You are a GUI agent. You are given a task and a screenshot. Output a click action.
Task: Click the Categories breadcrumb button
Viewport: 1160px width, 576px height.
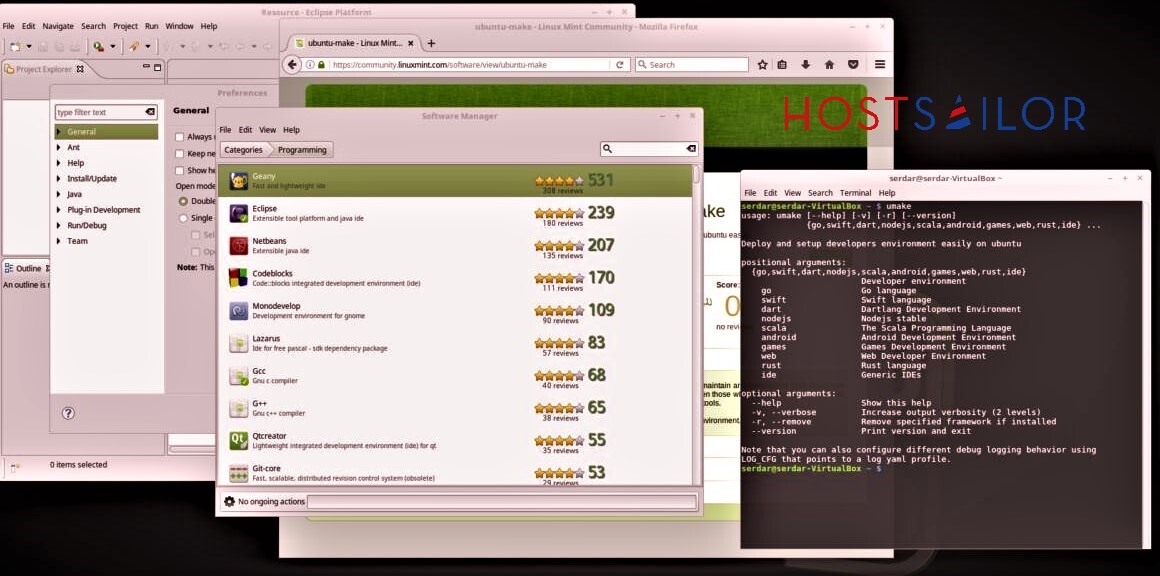(x=243, y=150)
